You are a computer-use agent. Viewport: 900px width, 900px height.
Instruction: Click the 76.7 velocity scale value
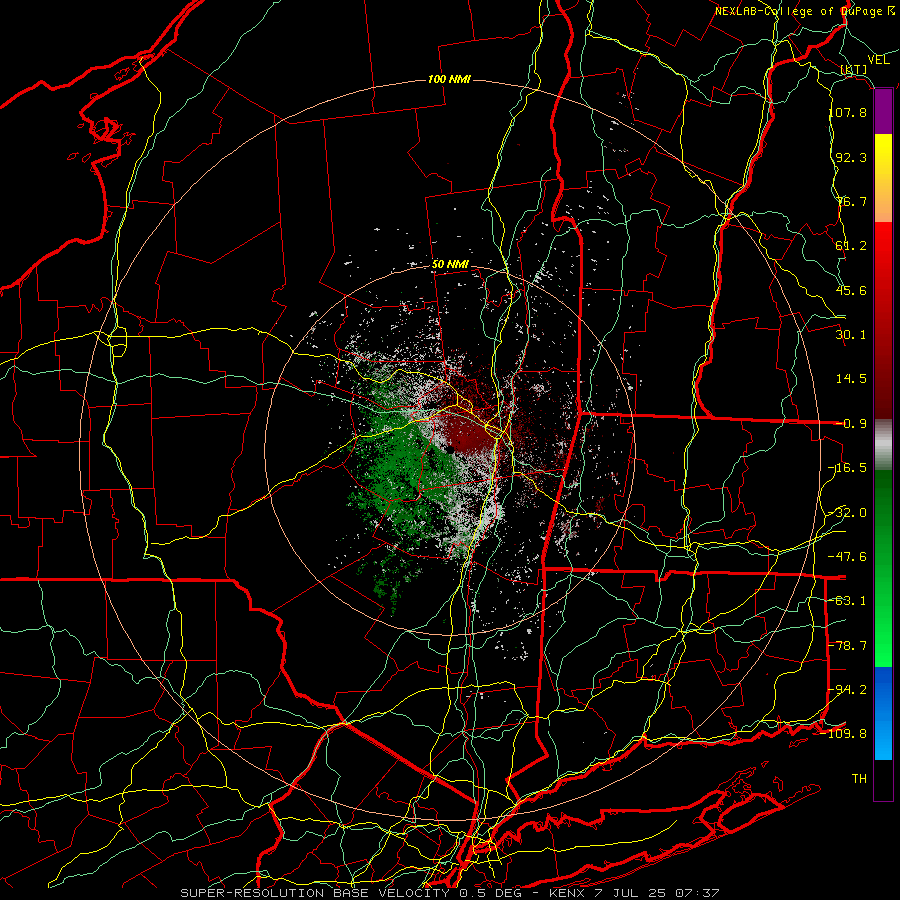851,201
